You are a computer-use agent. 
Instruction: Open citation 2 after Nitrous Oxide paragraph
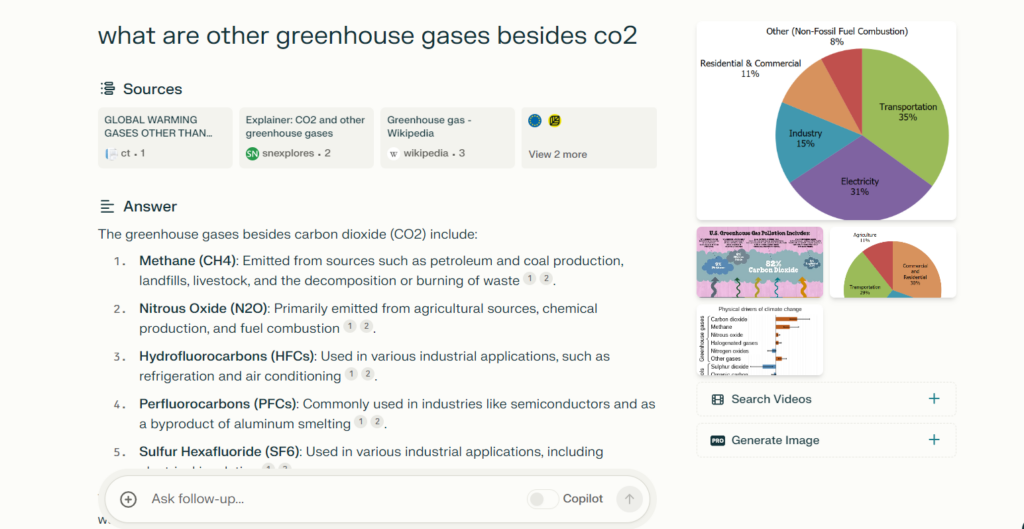tap(366, 327)
